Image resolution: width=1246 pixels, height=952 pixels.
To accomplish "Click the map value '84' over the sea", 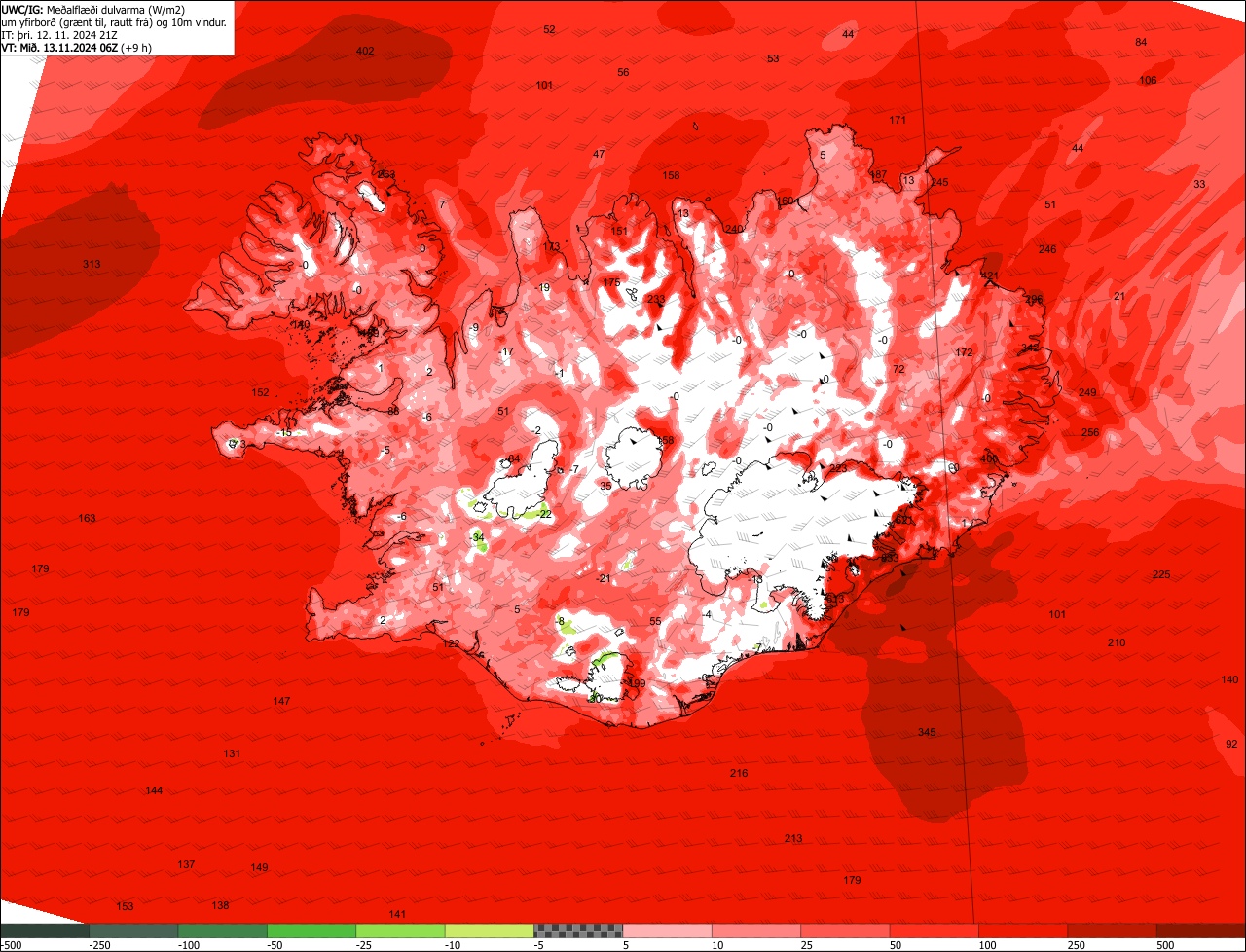I will tap(1141, 43).
